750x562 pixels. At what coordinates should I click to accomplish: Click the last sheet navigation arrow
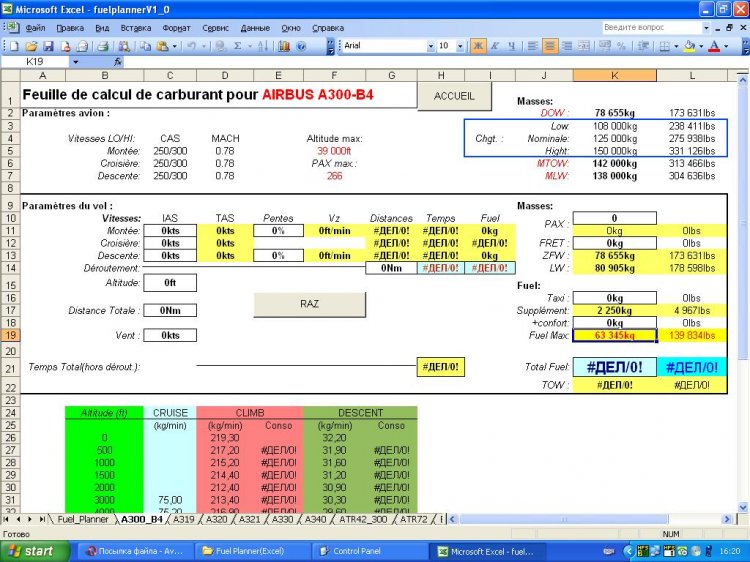(x=42, y=519)
